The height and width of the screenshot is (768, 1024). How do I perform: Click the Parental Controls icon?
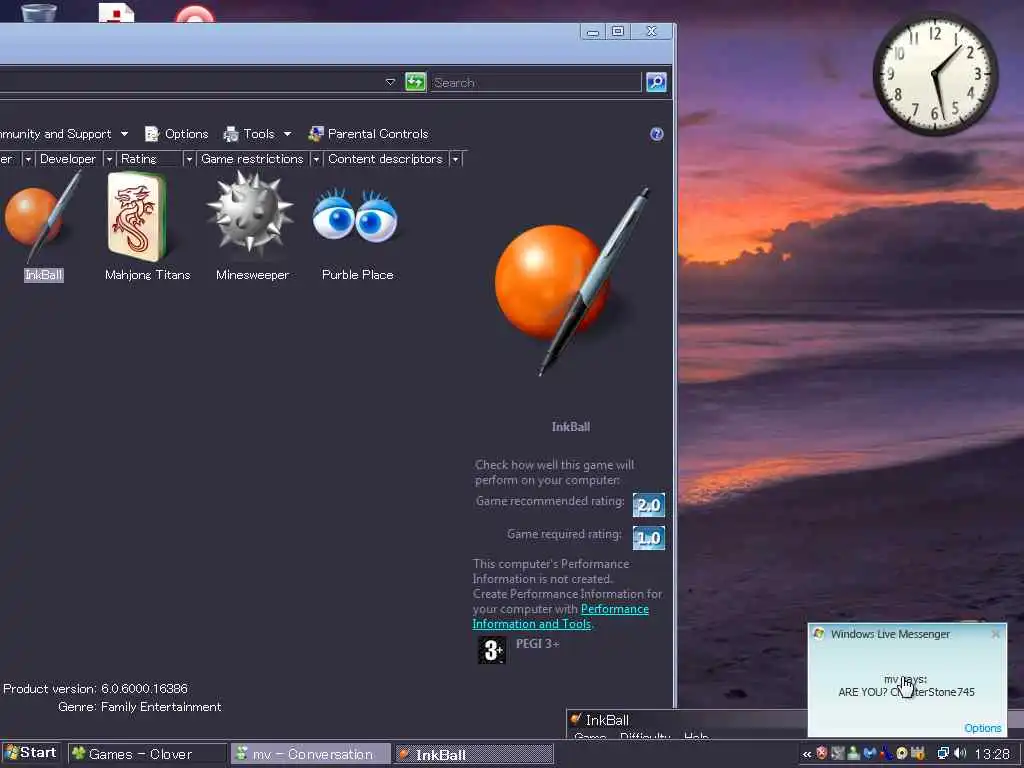coord(316,134)
